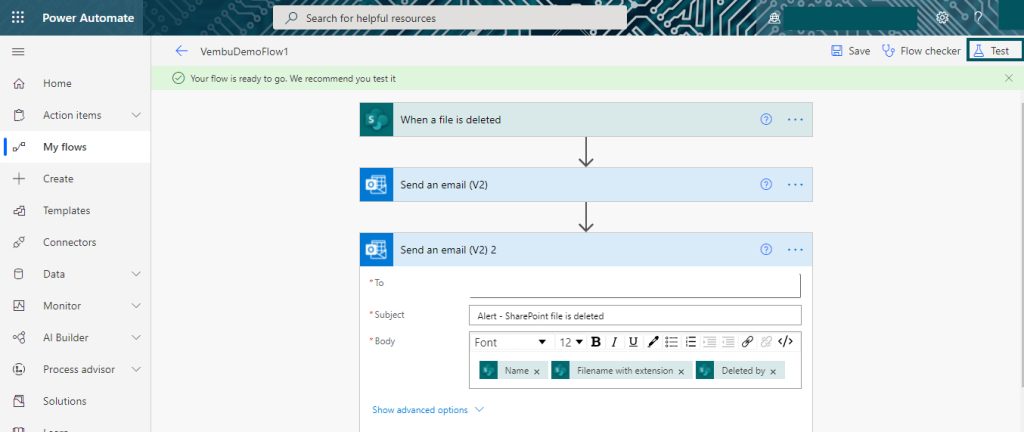Screen dimensions: 1024x432
Task: Click the SharePoint icon of the trigger step
Action: coord(376,119)
